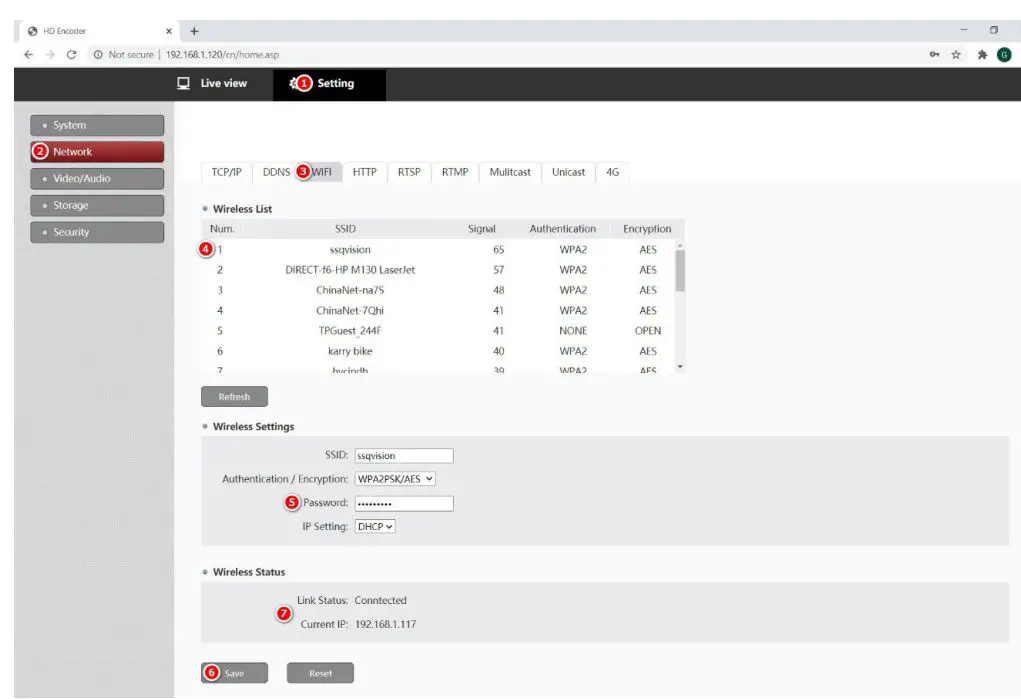Open a new browser tab
The width and height of the screenshot is (1021, 699).
194,31
